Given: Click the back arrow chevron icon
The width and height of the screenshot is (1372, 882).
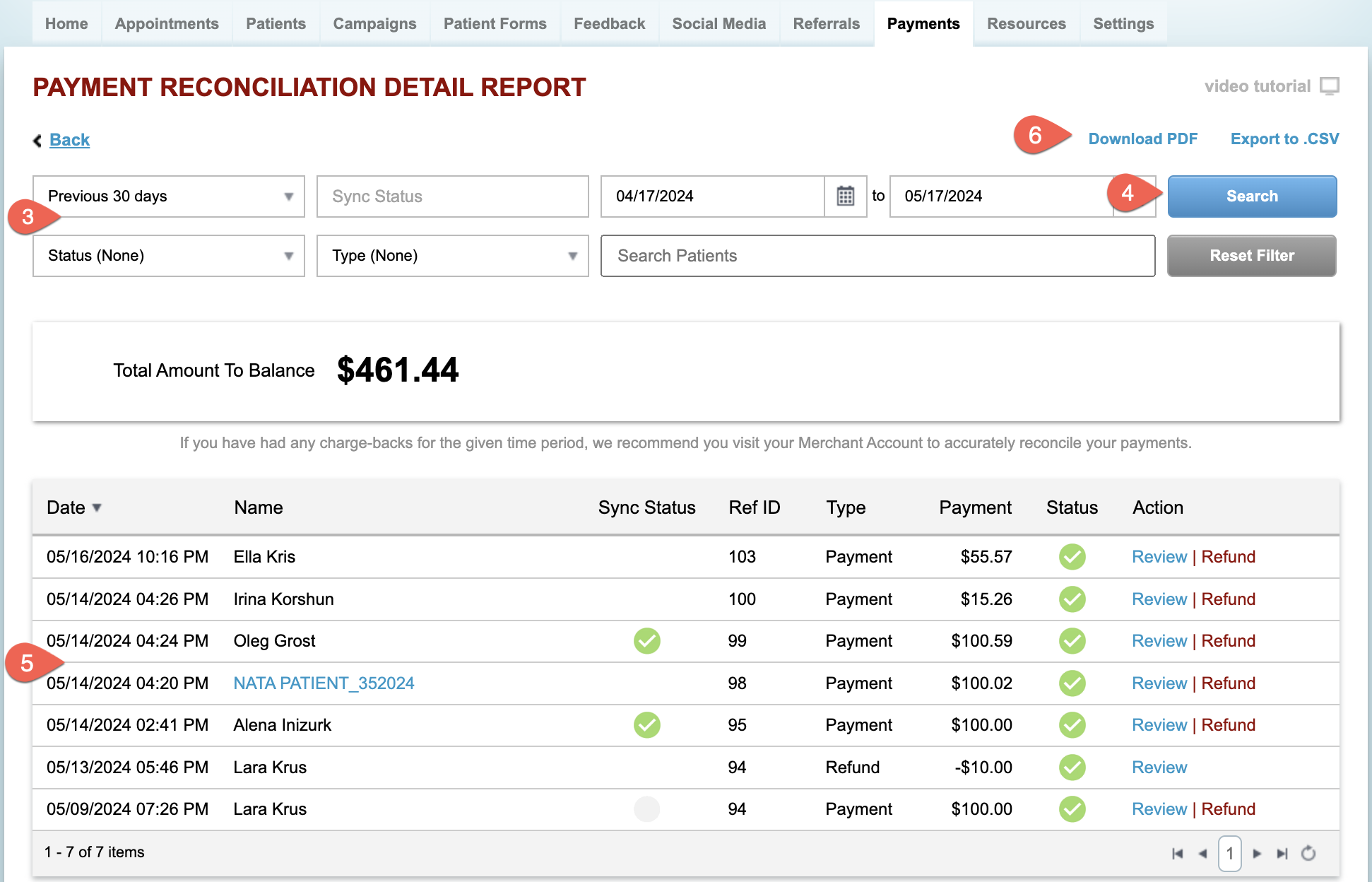Looking at the screenshot, I should [x=37, y=141].
